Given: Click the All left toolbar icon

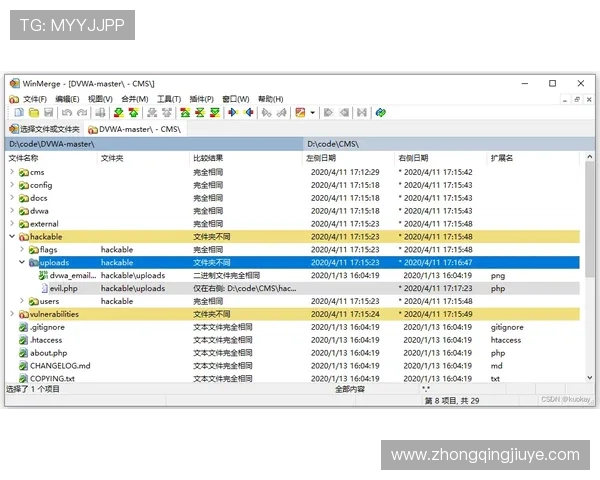Looking at the screenshot, I should (x=344, y=113).
